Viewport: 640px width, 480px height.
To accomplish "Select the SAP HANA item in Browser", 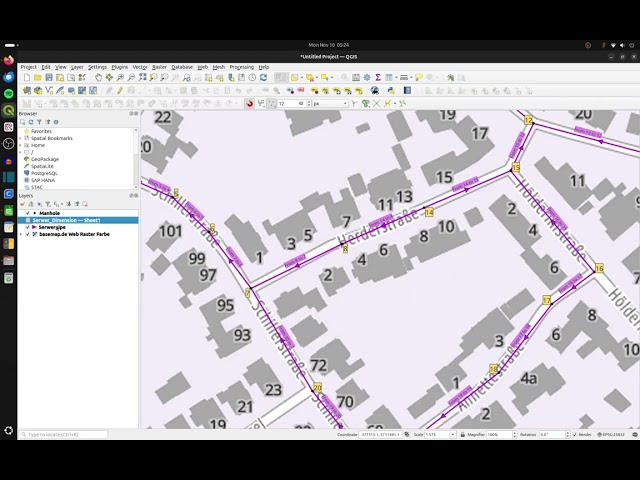I will (x=43, y=180).
